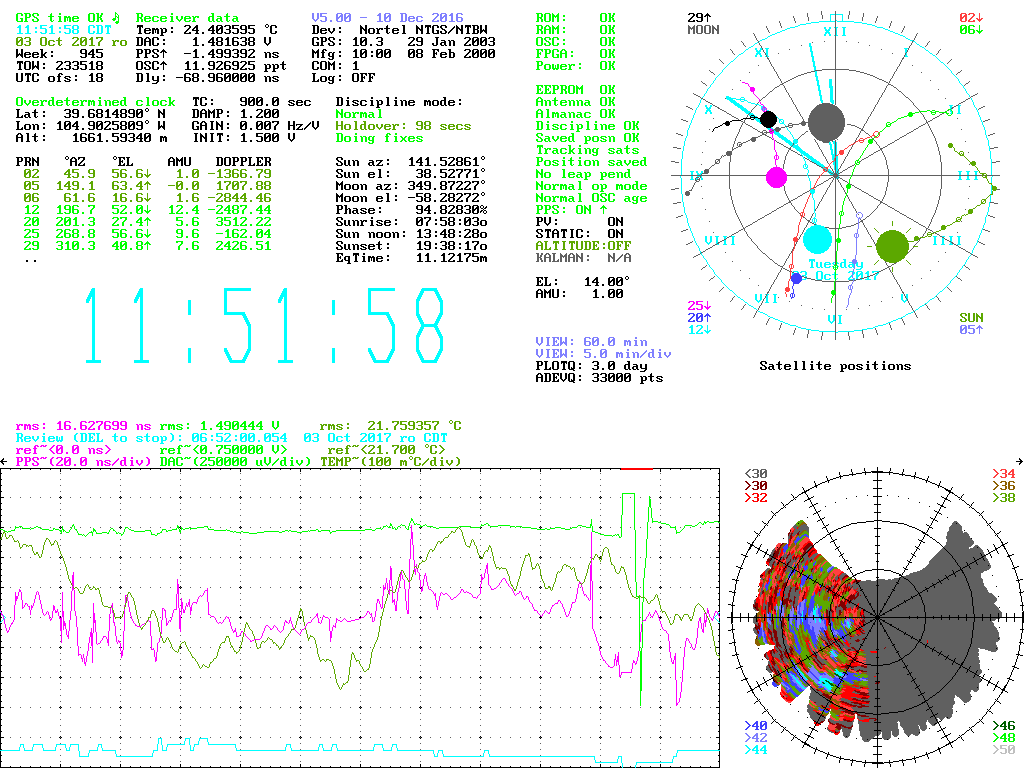This screenshot has width=1024, height=768.
Task: Click the red 02↓ legend label
Action: point(971,18)
